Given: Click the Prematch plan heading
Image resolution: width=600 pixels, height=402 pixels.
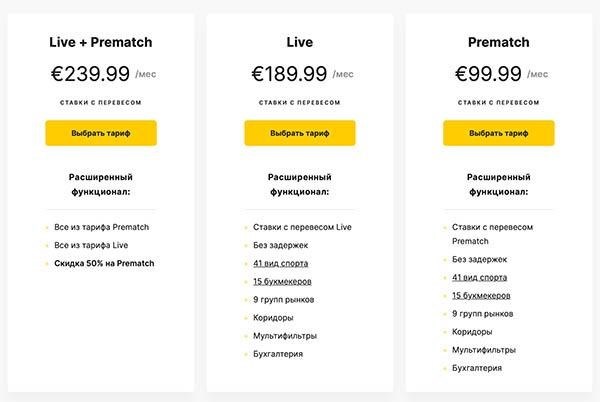Looking at the screenshot, I should (499, 42).
